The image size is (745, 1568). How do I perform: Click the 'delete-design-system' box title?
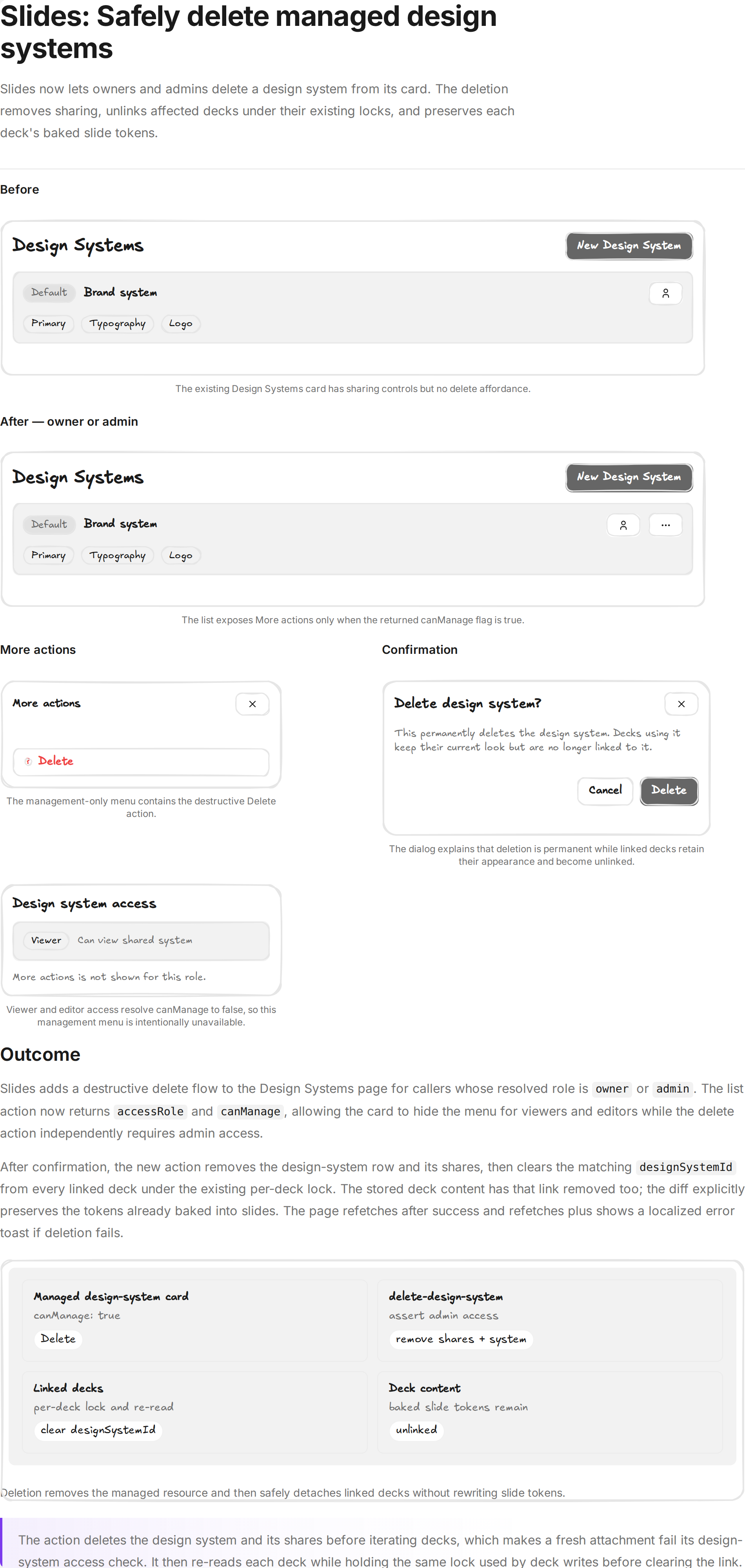pos(445,1296)
